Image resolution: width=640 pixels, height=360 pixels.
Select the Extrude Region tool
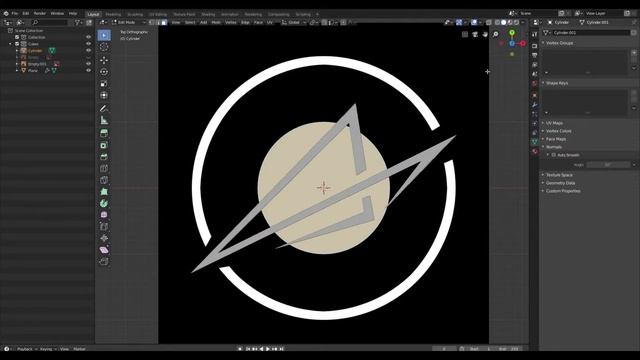pyautogui.click(x=104, y=133)
